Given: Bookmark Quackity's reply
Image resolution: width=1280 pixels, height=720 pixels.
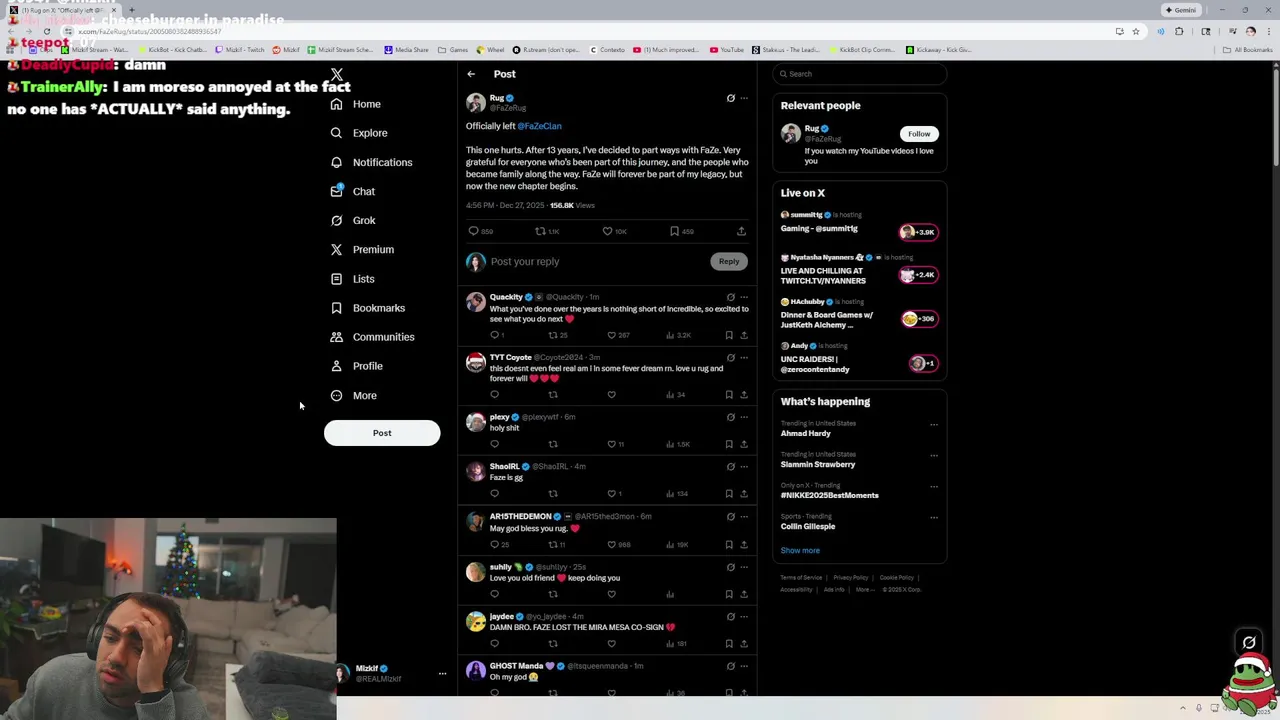Looking at the screenshot, I should (x=729, y=335).
